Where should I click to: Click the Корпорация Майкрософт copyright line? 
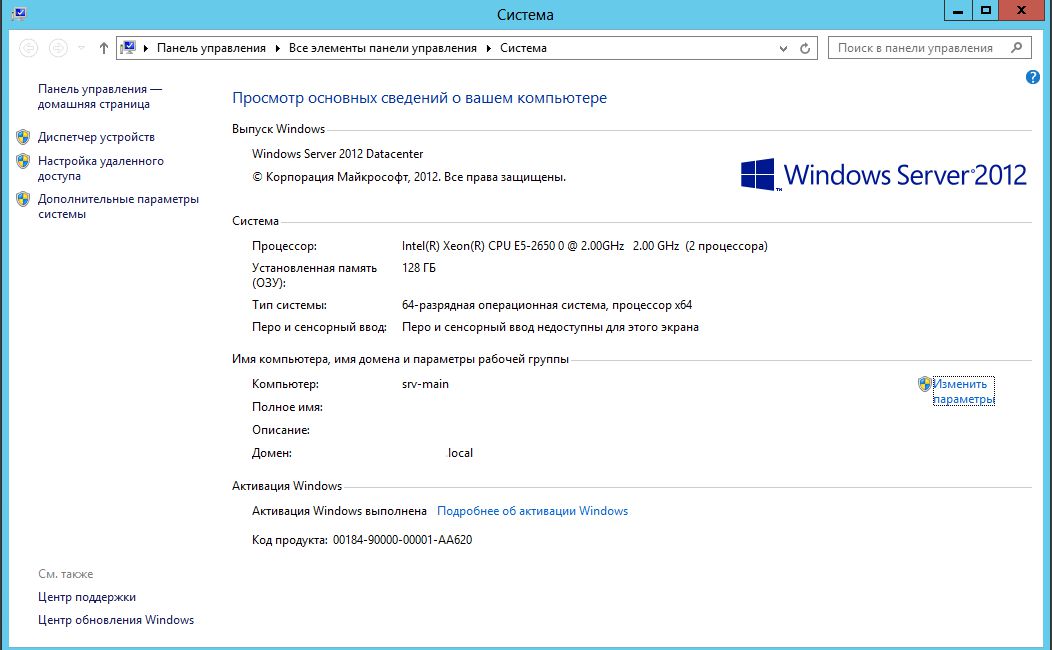pos(409,178)
